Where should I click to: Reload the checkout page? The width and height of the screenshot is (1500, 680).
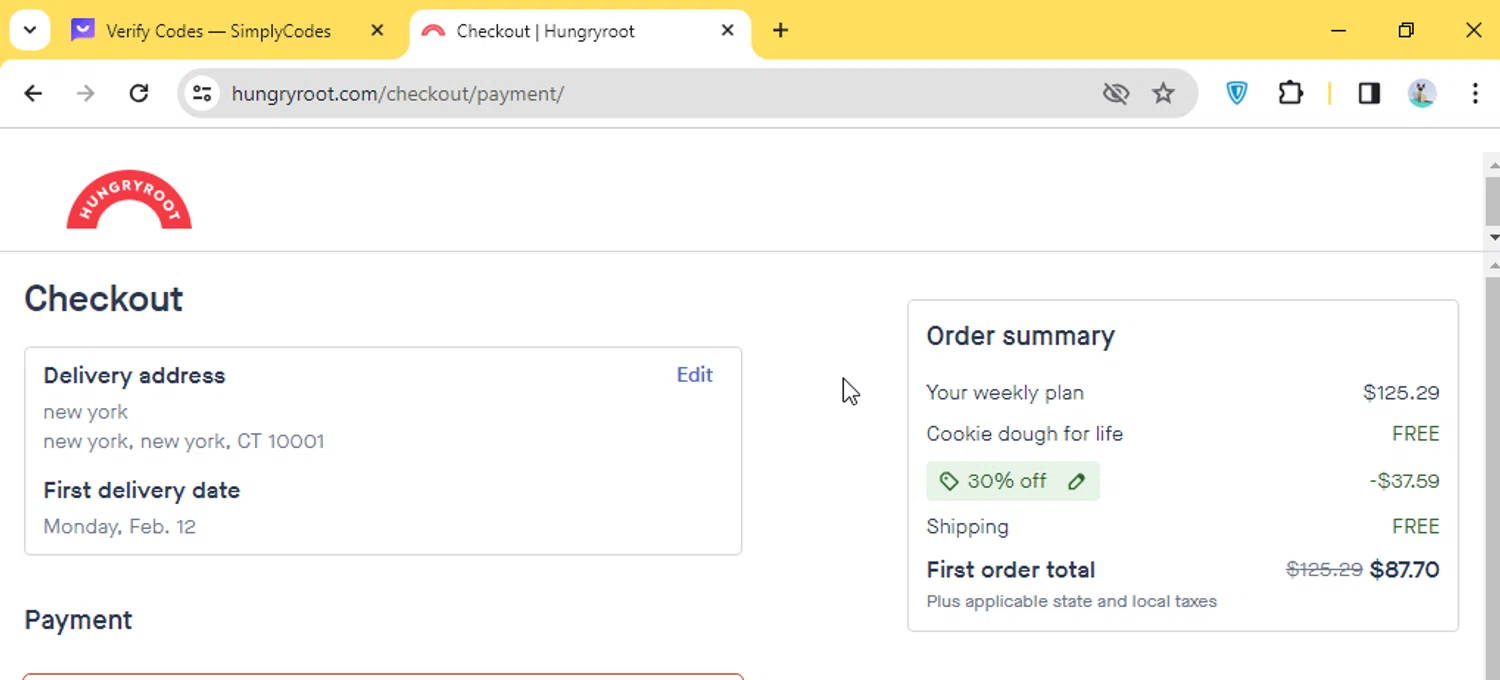[139, 93]
